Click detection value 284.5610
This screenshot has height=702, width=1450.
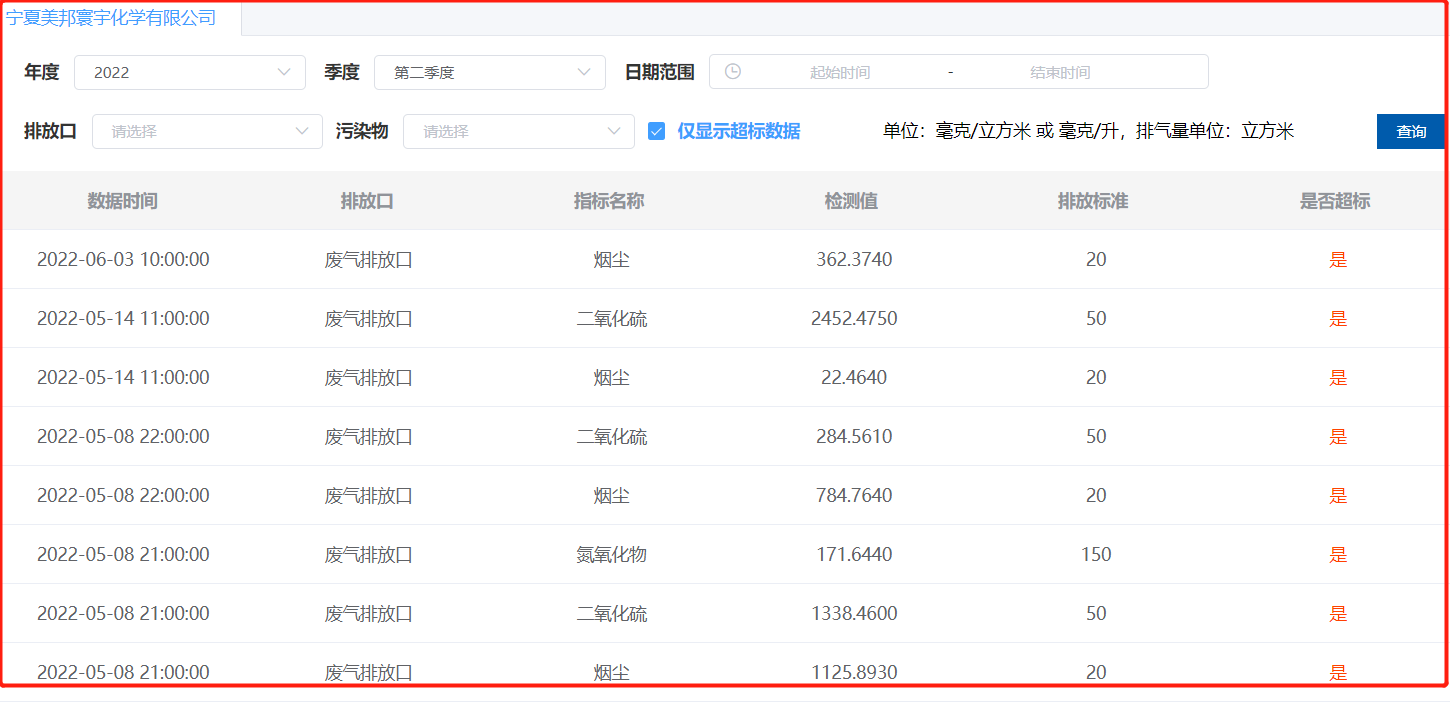(854, 437)
